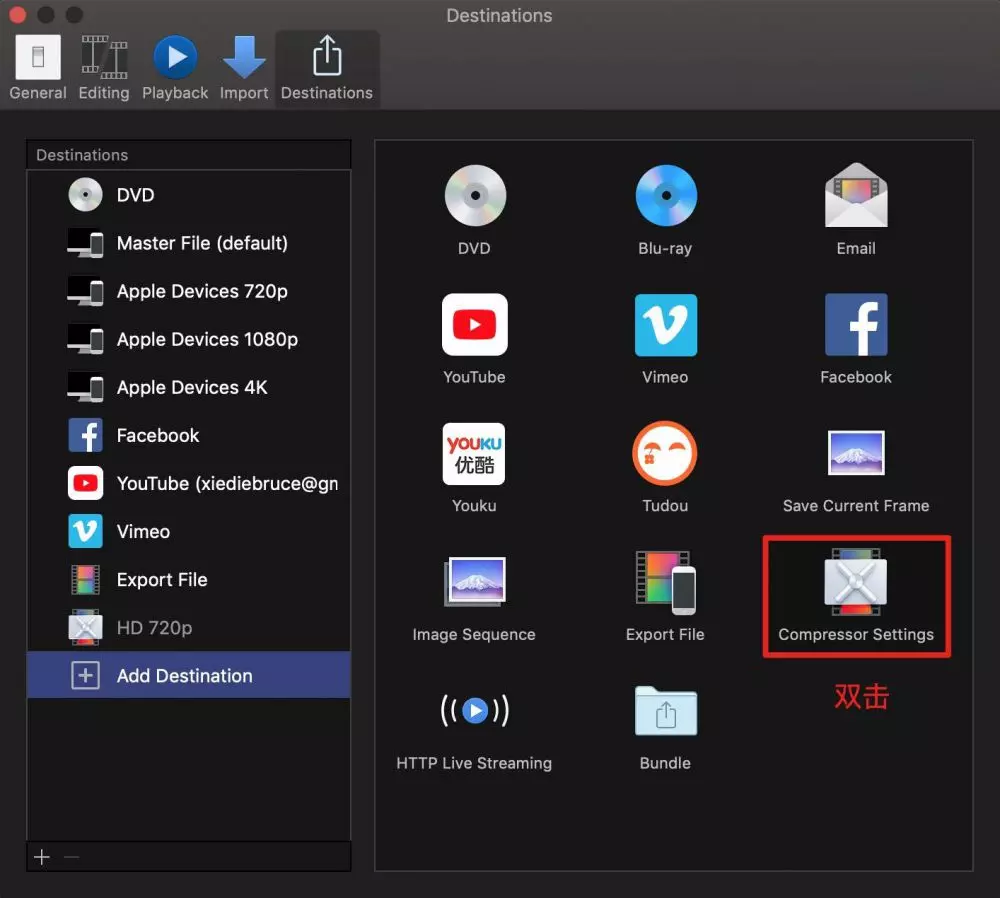1000x898 pixels.
Task: Choose Apple Devices 720p in the list
Action: coord(189,291)
